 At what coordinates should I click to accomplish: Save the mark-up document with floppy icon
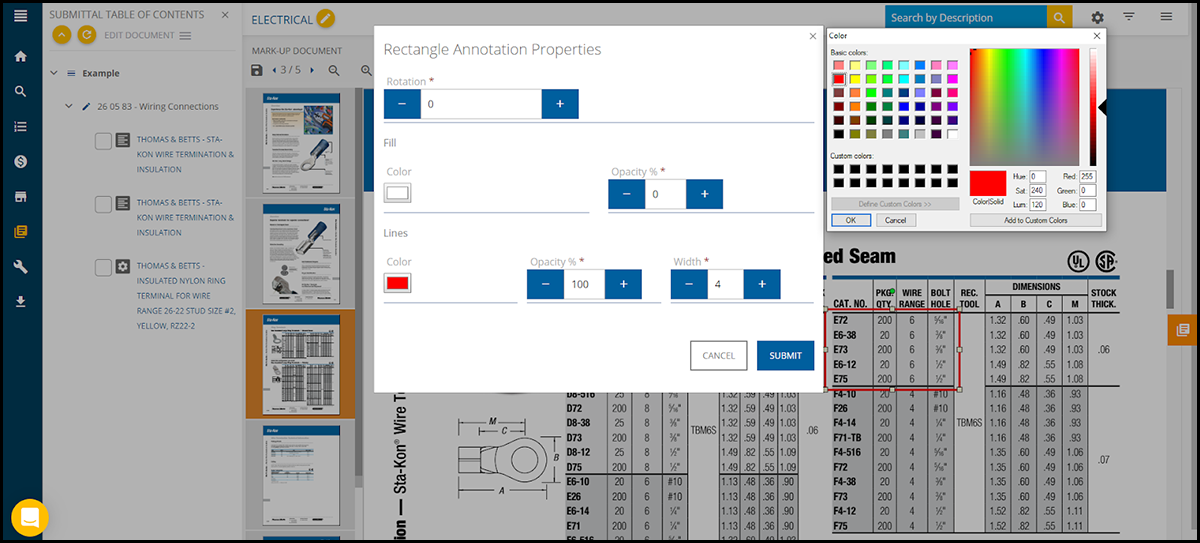pos(257,70)
